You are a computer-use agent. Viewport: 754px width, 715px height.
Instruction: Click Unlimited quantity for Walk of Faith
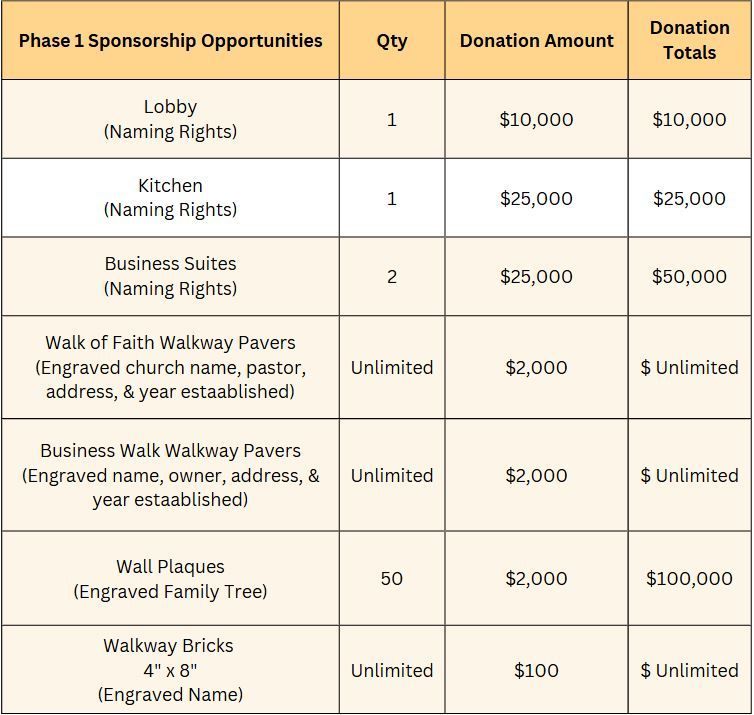pyautogui.click(x=392, y=367)
